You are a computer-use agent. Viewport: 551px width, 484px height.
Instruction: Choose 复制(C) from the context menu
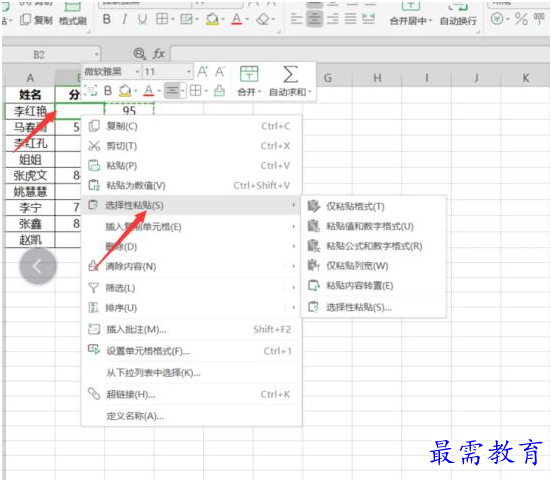(192, 126)
